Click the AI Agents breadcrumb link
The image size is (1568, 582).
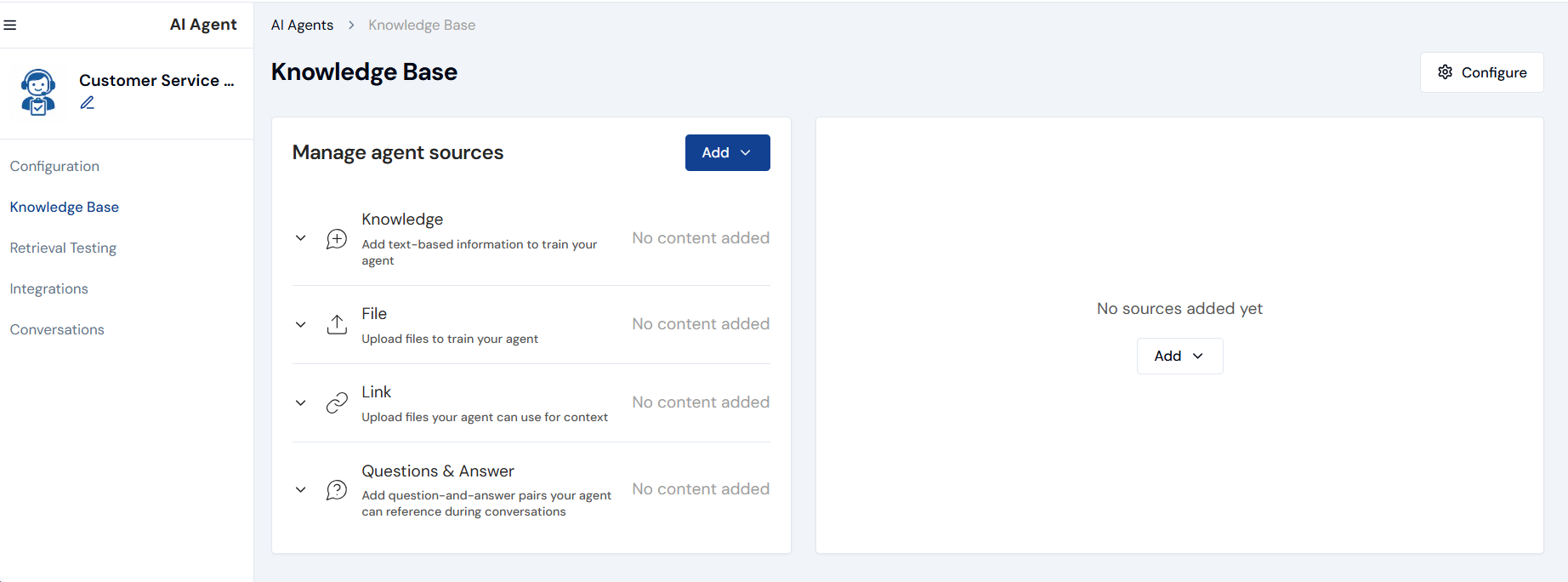(302, 25)
